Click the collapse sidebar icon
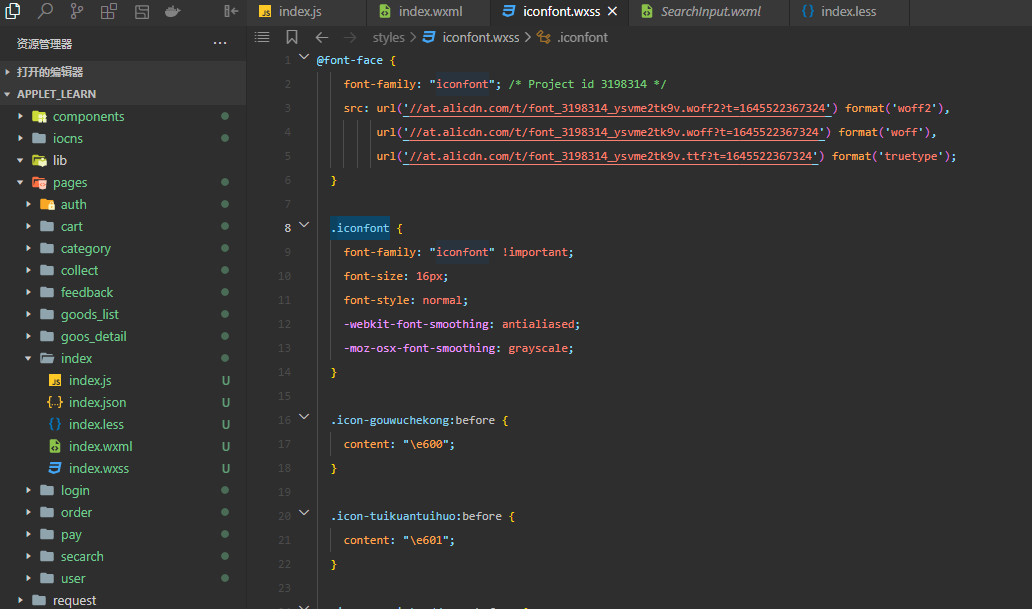The width and height of the screenshot is (1032, 609). click(x=231, y=12)
